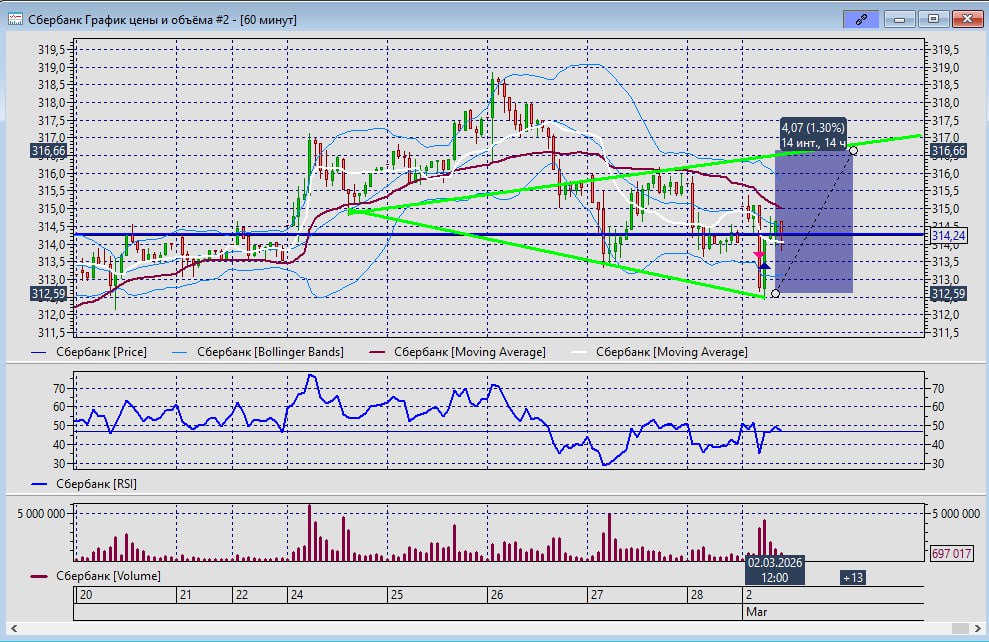Click the dark blue up-arrow buy marker
The width and height of the screenshot is (989, 642).
coord(764,265)
